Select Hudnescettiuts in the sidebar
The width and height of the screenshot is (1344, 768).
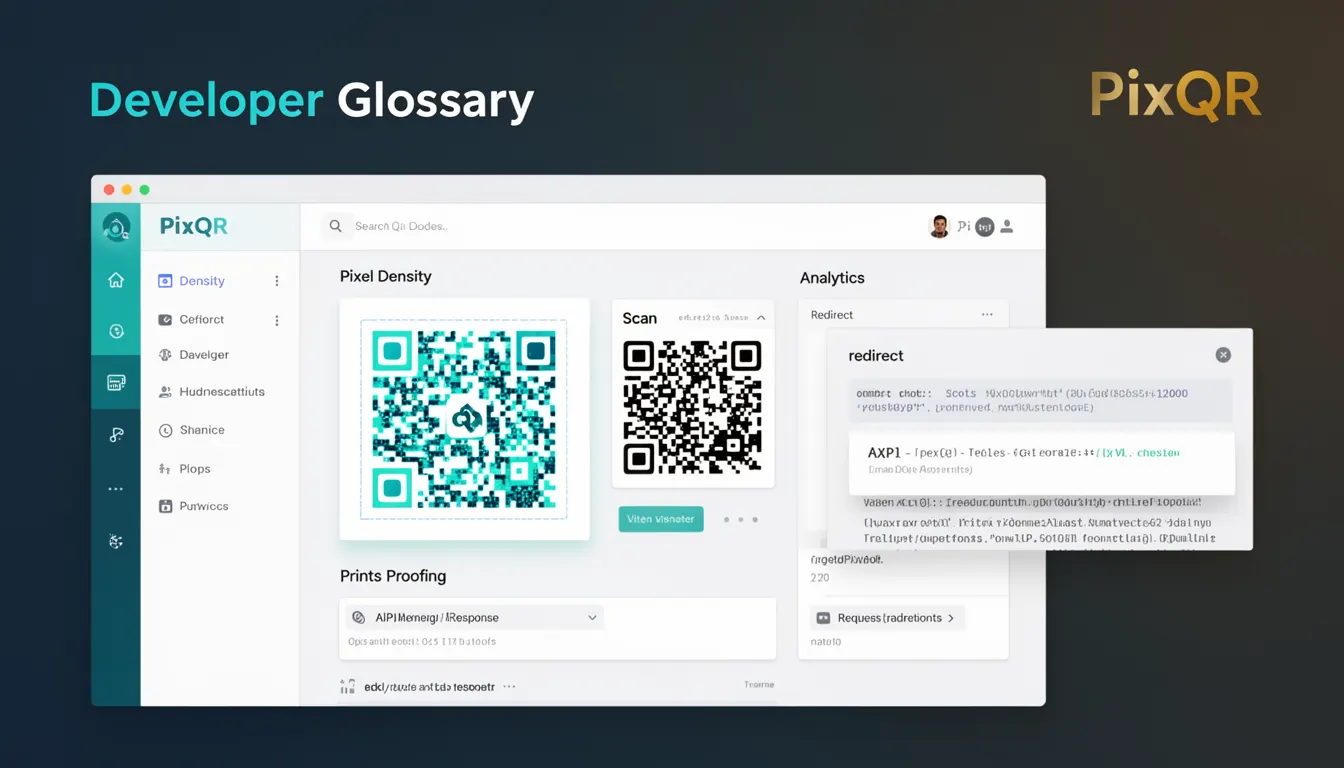point(211,392)
